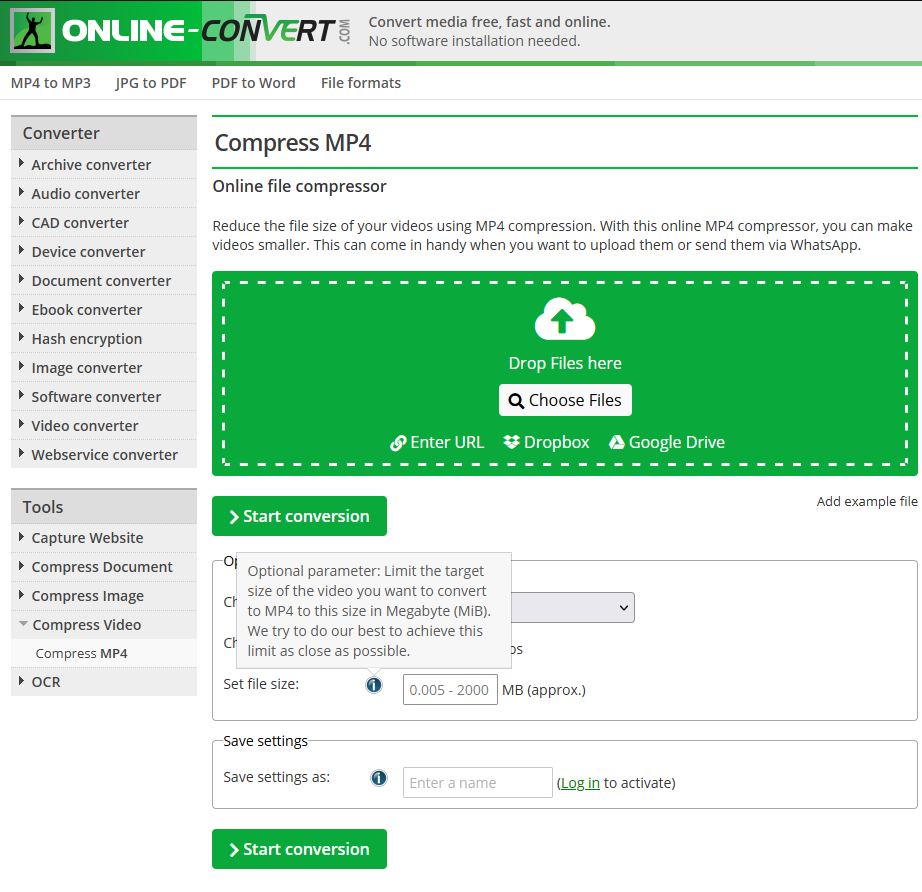Open OCR tool in sidebar
This screenshot has height=892, width=922.
click(46, 682)
